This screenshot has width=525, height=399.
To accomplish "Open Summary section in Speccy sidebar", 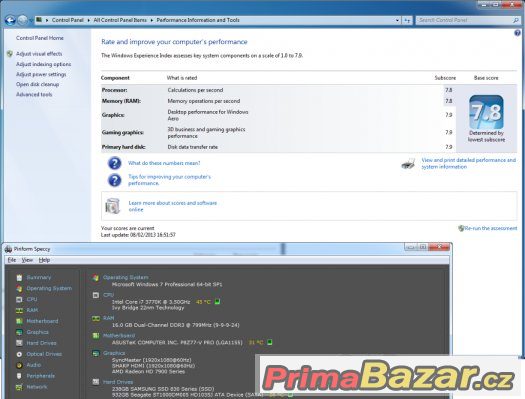I will coord(39,277).
